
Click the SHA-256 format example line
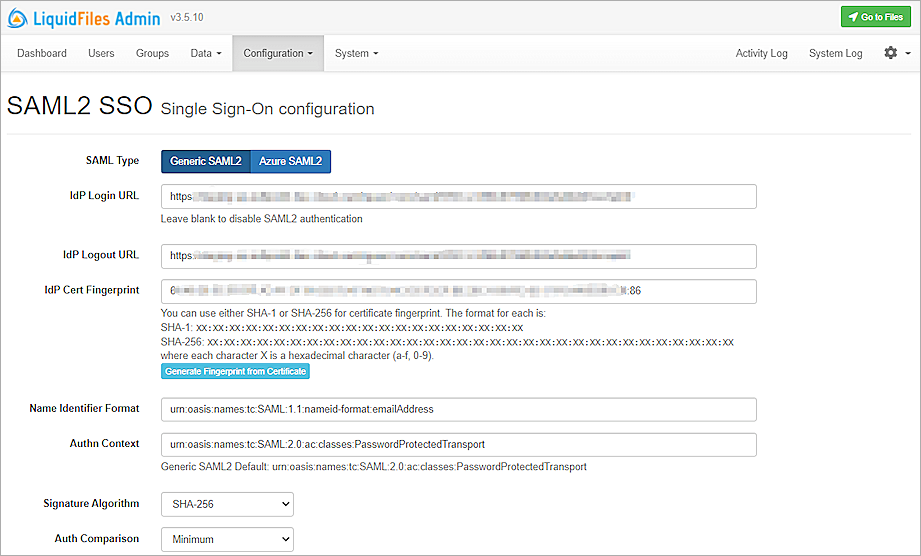pos(447,342)
